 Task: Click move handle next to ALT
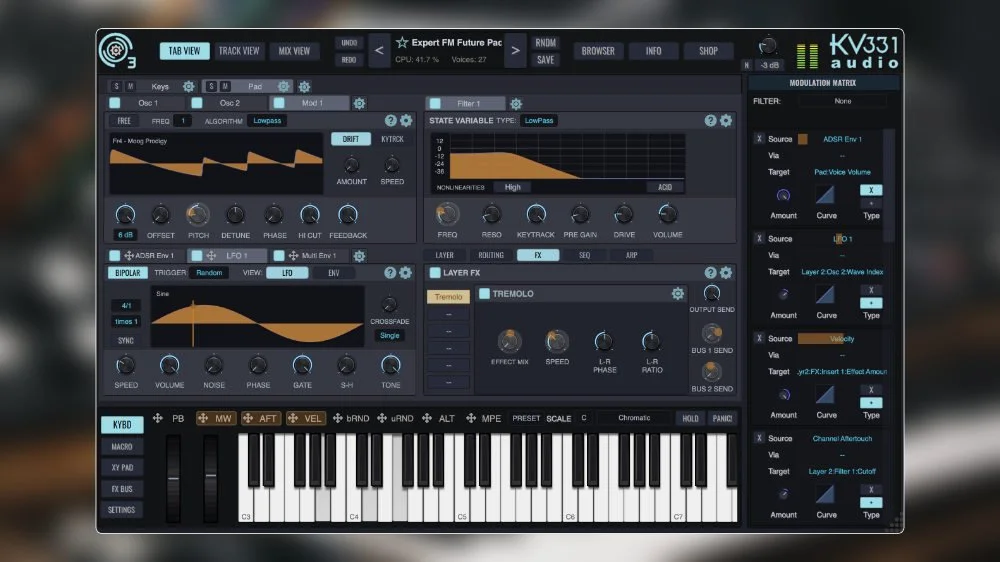click(x=427, y=418)
